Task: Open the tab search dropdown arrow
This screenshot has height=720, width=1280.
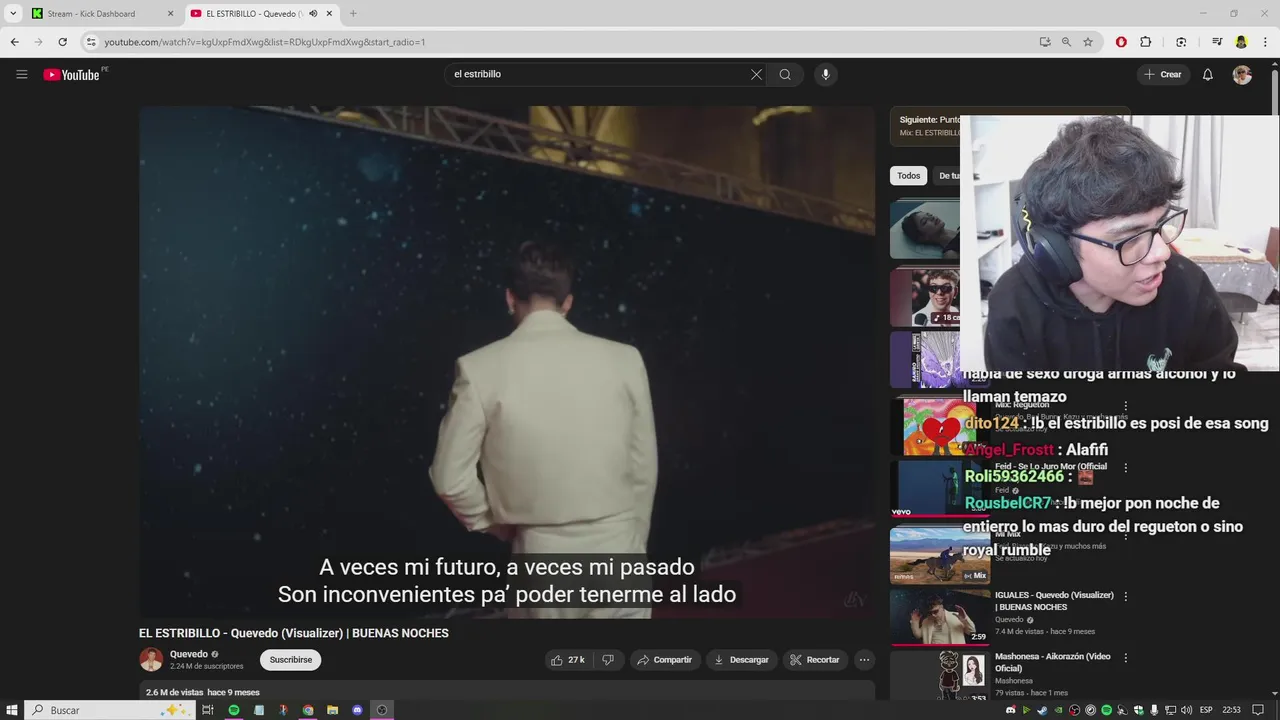Action: point(13,14)
